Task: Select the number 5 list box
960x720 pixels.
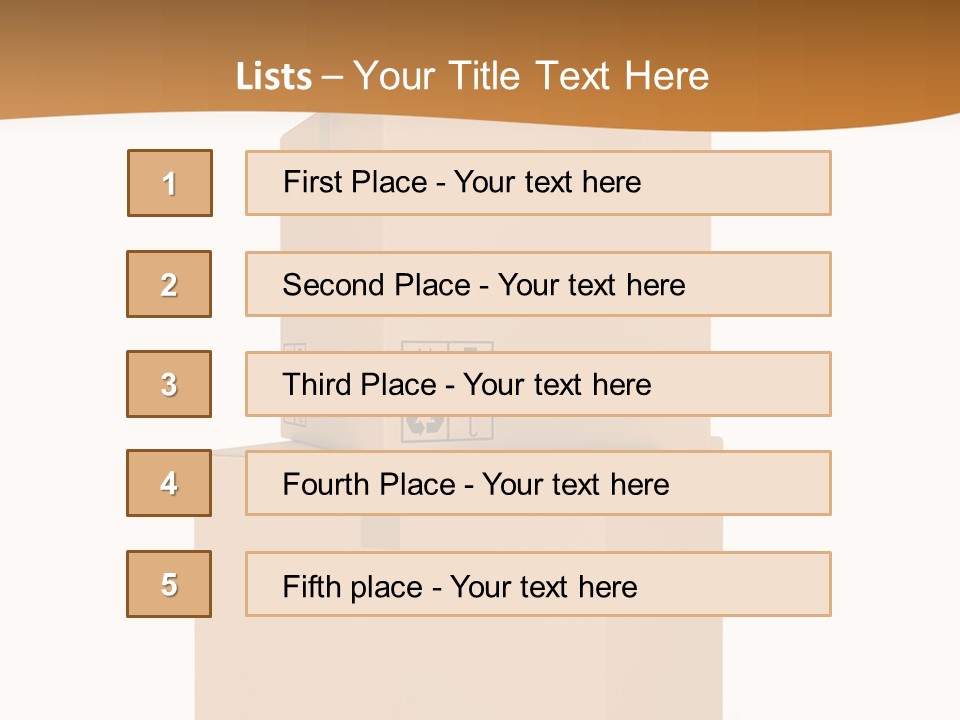Action: coord(169,584)
